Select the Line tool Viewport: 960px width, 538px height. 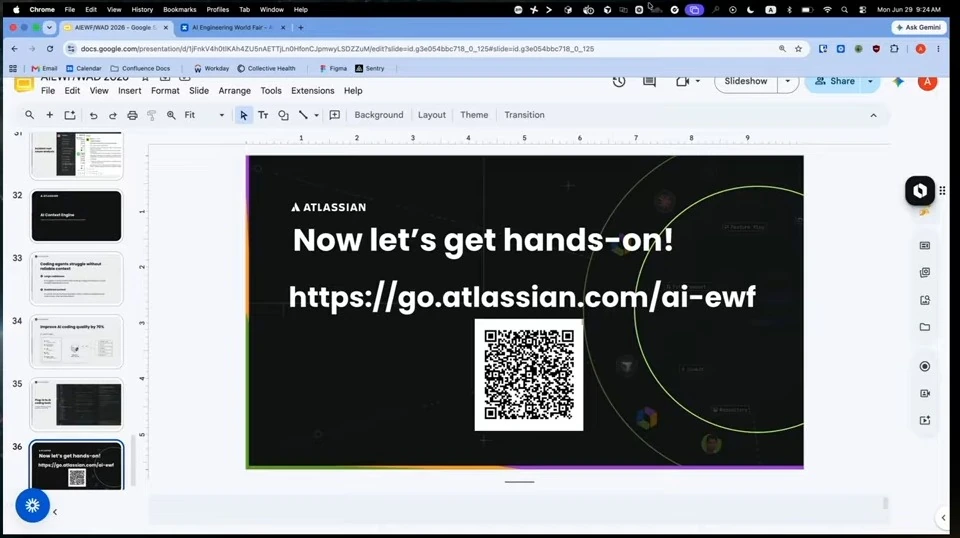coord(303,115)
